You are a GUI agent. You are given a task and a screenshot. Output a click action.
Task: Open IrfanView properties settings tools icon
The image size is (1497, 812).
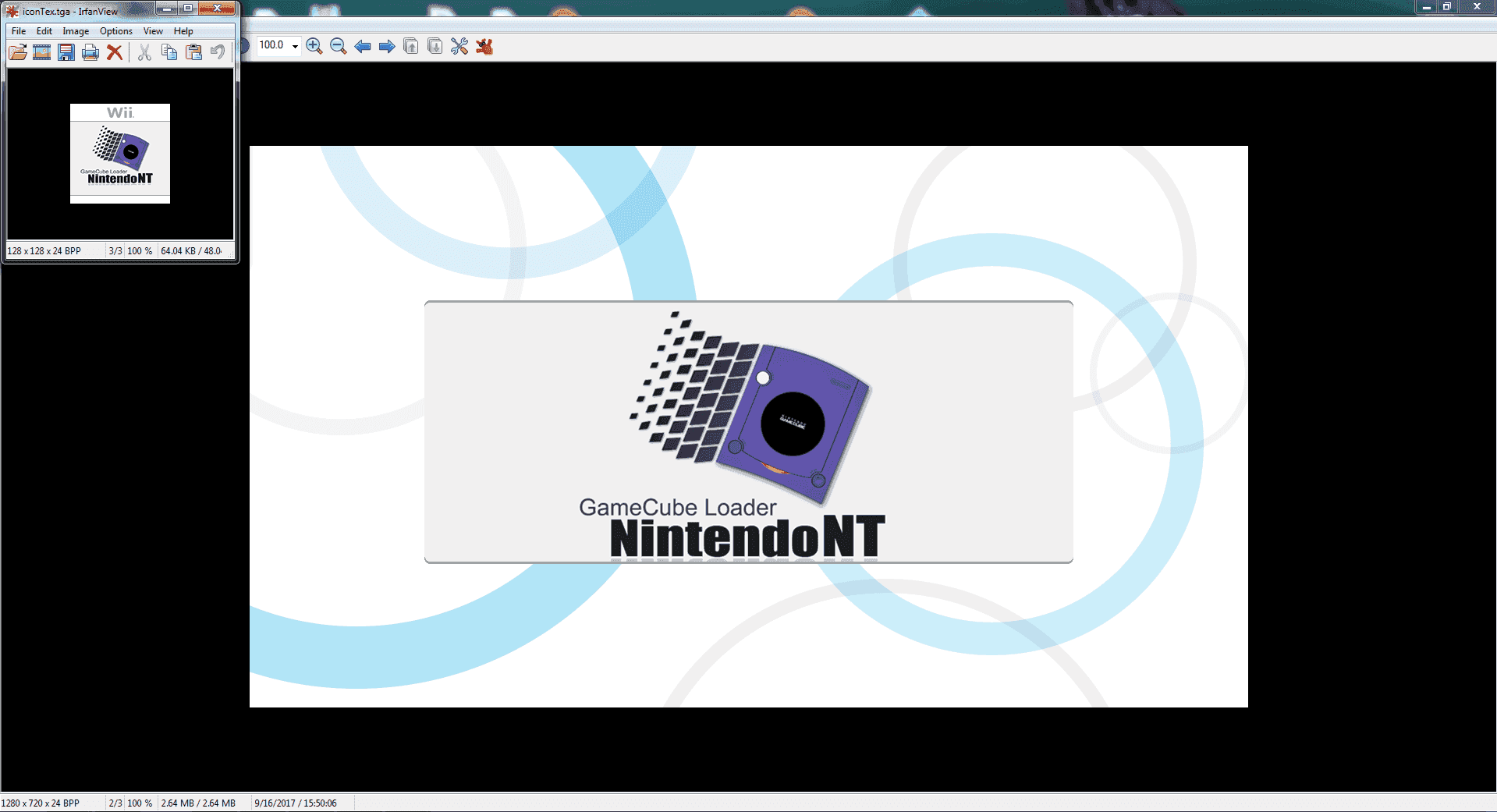(459, 46)
